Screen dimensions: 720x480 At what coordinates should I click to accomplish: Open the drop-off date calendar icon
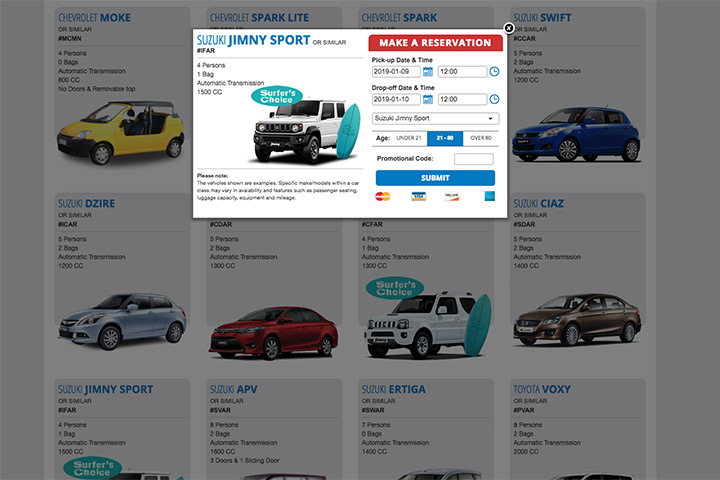(428, 99)
